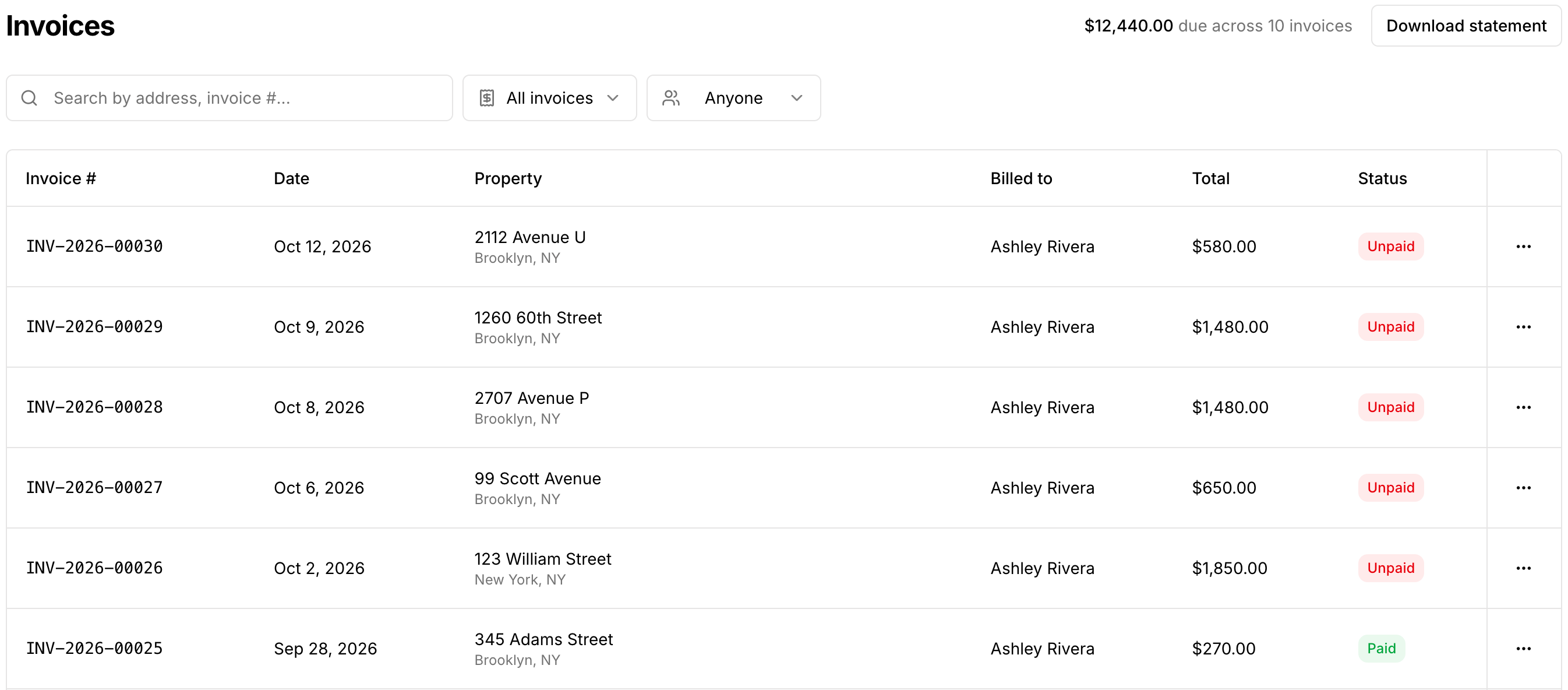Open invoice INV-2026-00029
The height and width of the screenshot is (690, 1568).
pyautogui.click(x=94, y=327)
